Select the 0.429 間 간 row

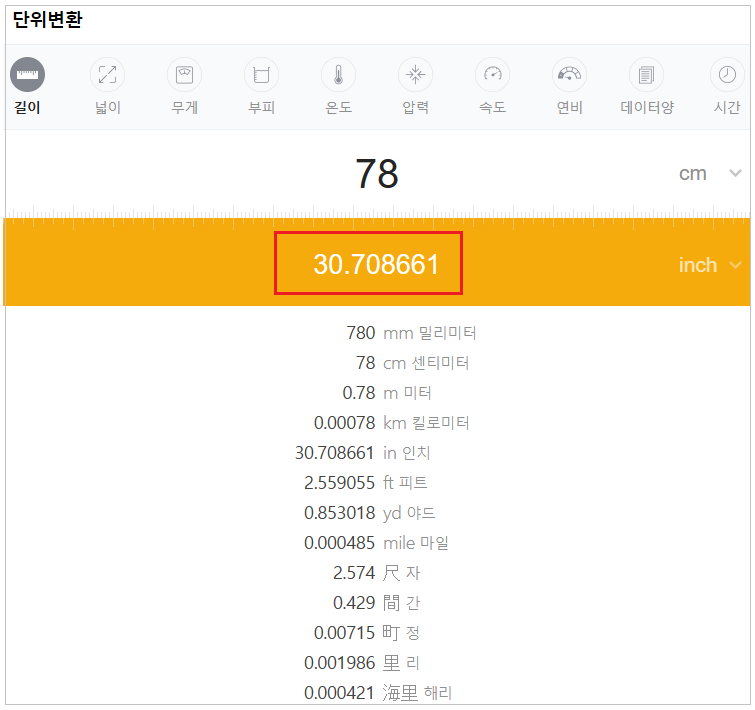377,602
